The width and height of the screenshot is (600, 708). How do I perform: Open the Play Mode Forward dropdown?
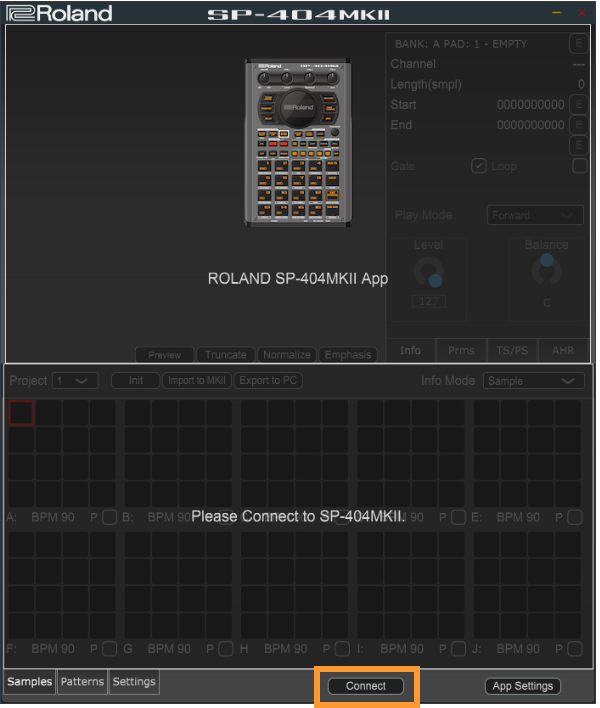[535, 215]
